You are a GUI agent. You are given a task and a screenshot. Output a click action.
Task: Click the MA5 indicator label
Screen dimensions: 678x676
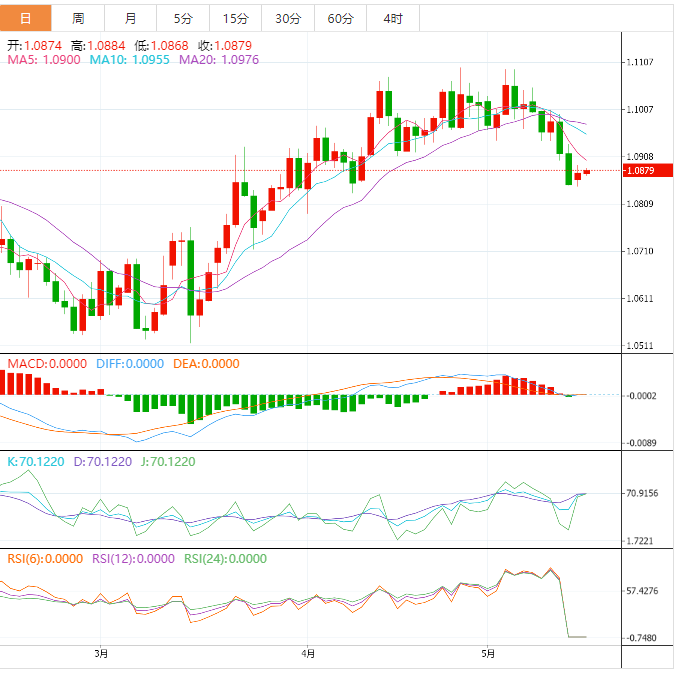coord(41,61)
